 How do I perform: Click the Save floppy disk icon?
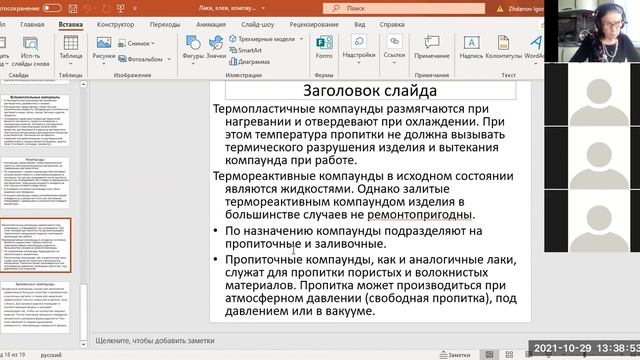click(73, 8)
